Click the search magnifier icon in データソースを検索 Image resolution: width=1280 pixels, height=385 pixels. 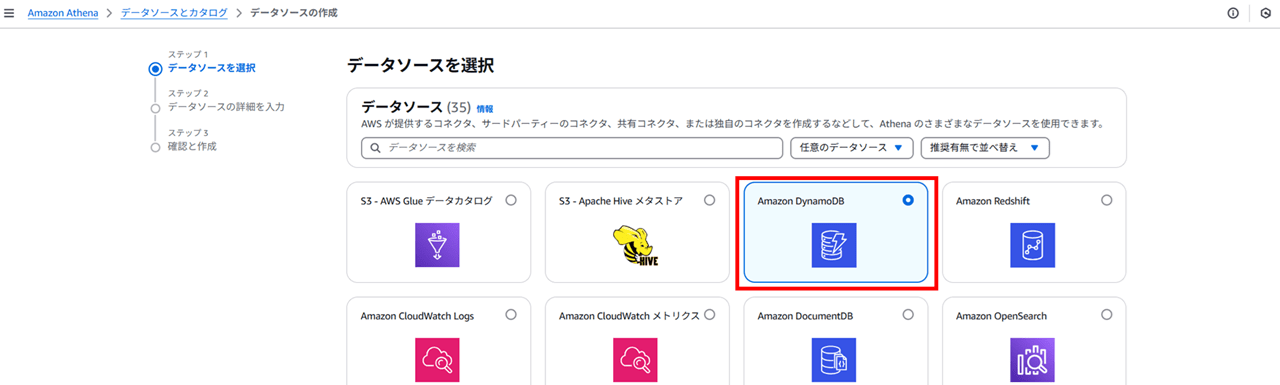click(375, 148)
